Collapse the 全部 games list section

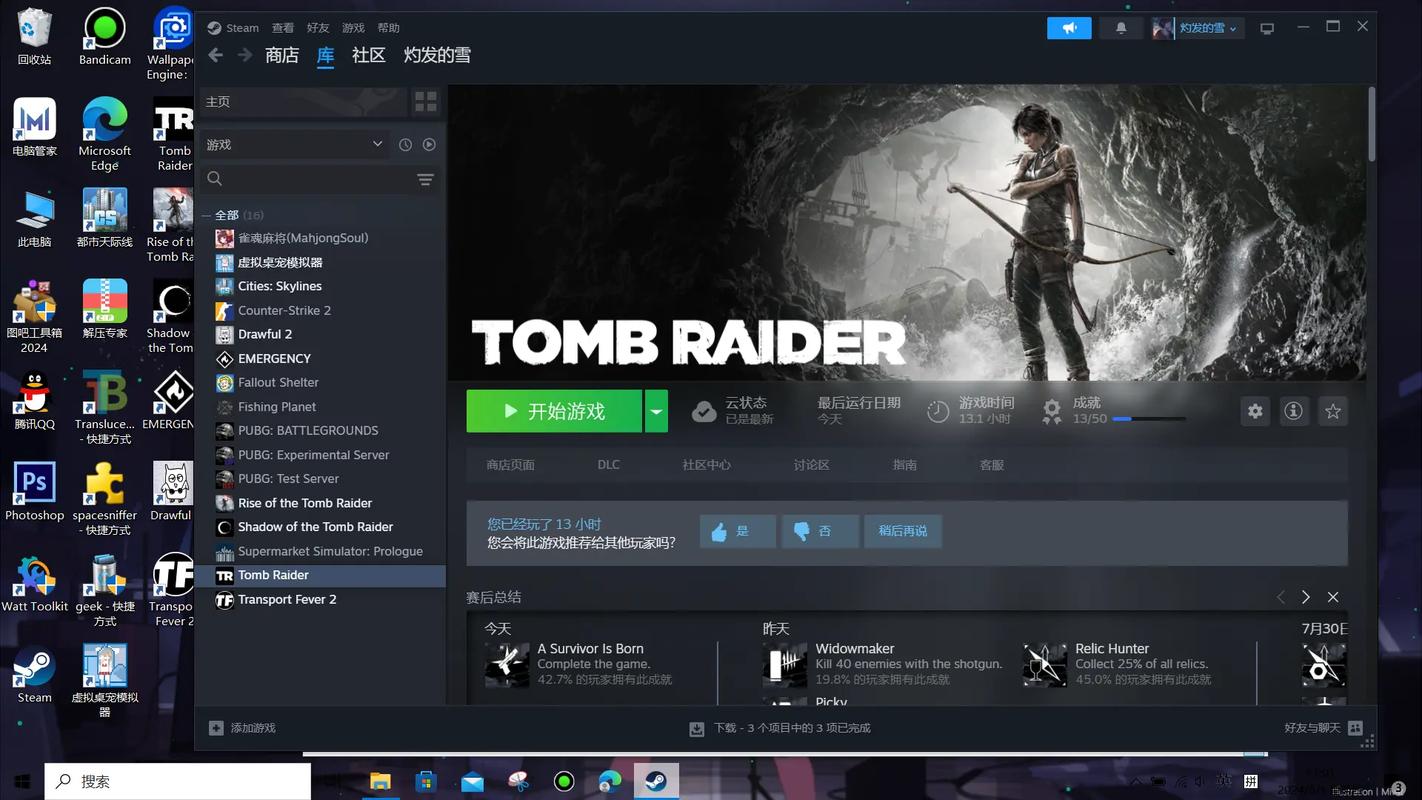click(207, 215)
